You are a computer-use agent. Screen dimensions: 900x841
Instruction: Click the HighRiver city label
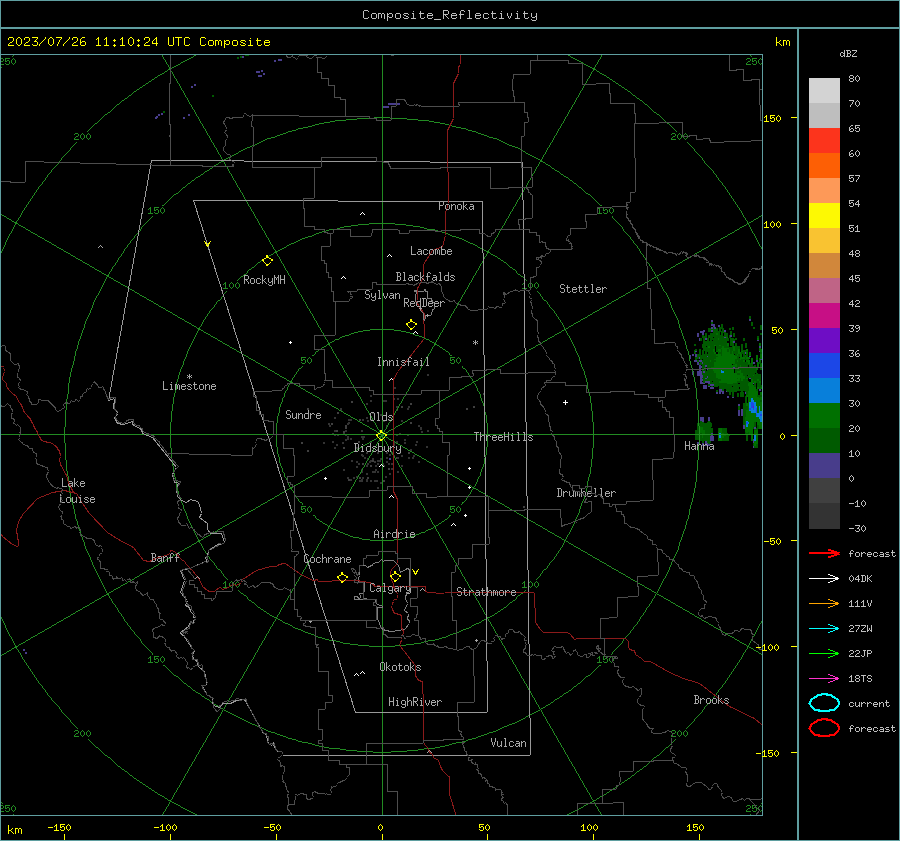tap(415, 702)
